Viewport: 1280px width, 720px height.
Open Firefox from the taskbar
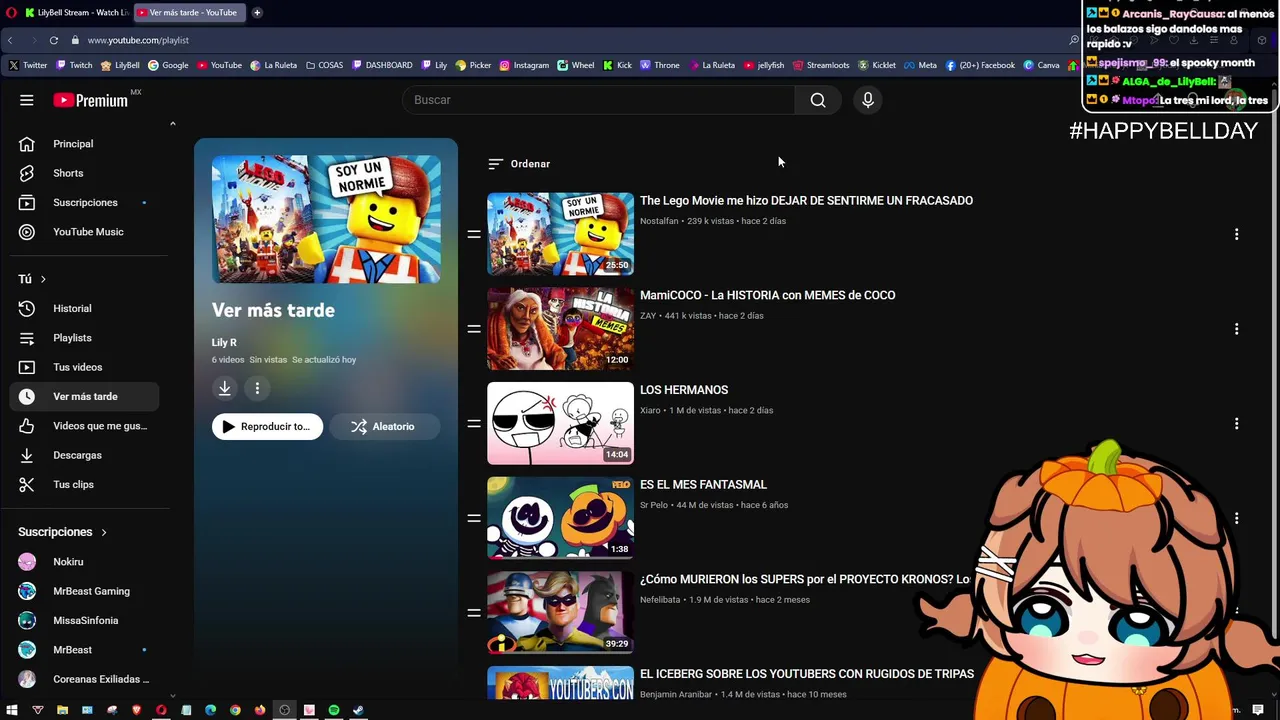(x=260, y=711)
